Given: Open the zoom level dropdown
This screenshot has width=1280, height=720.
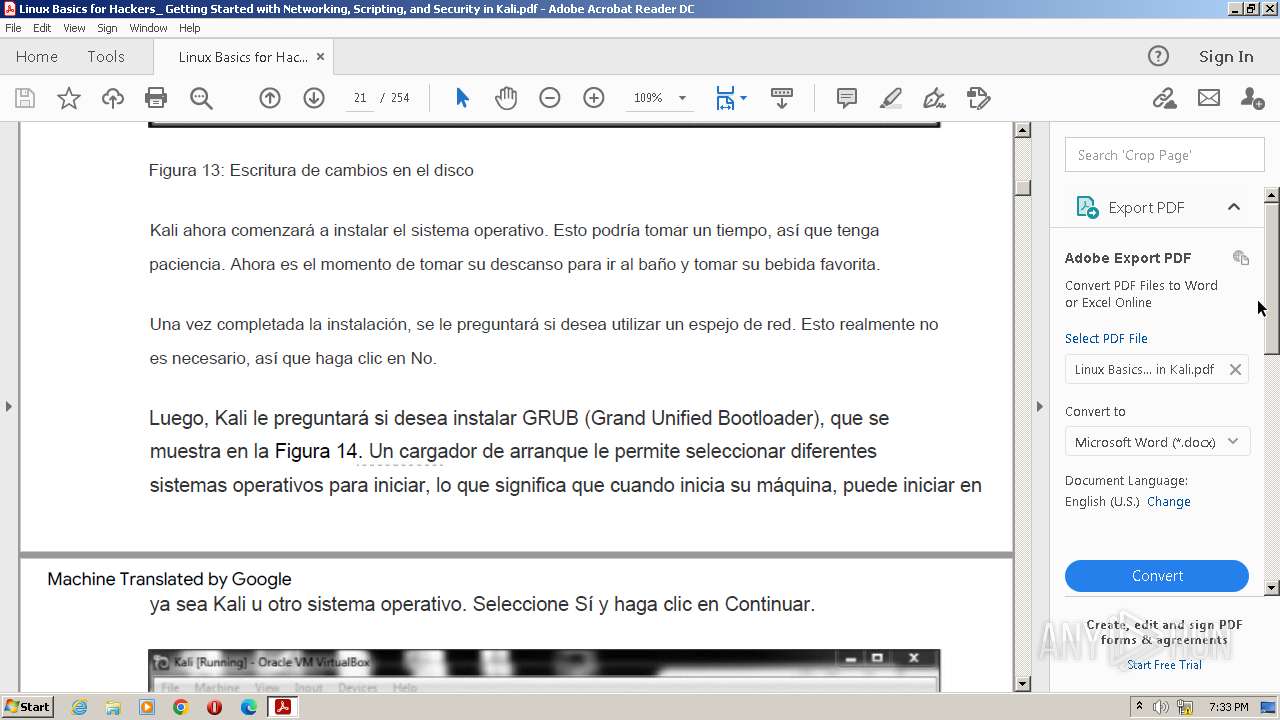Looking at the screenshot, I should (683, 98).
